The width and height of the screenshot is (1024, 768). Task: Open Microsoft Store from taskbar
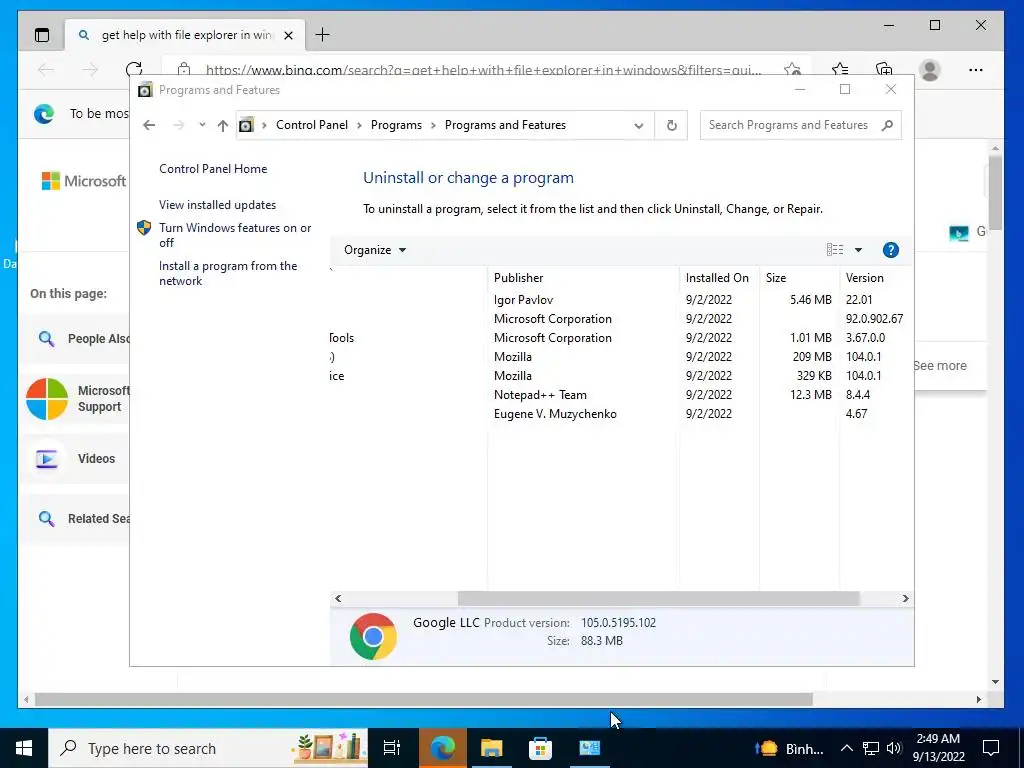[540, 748]
